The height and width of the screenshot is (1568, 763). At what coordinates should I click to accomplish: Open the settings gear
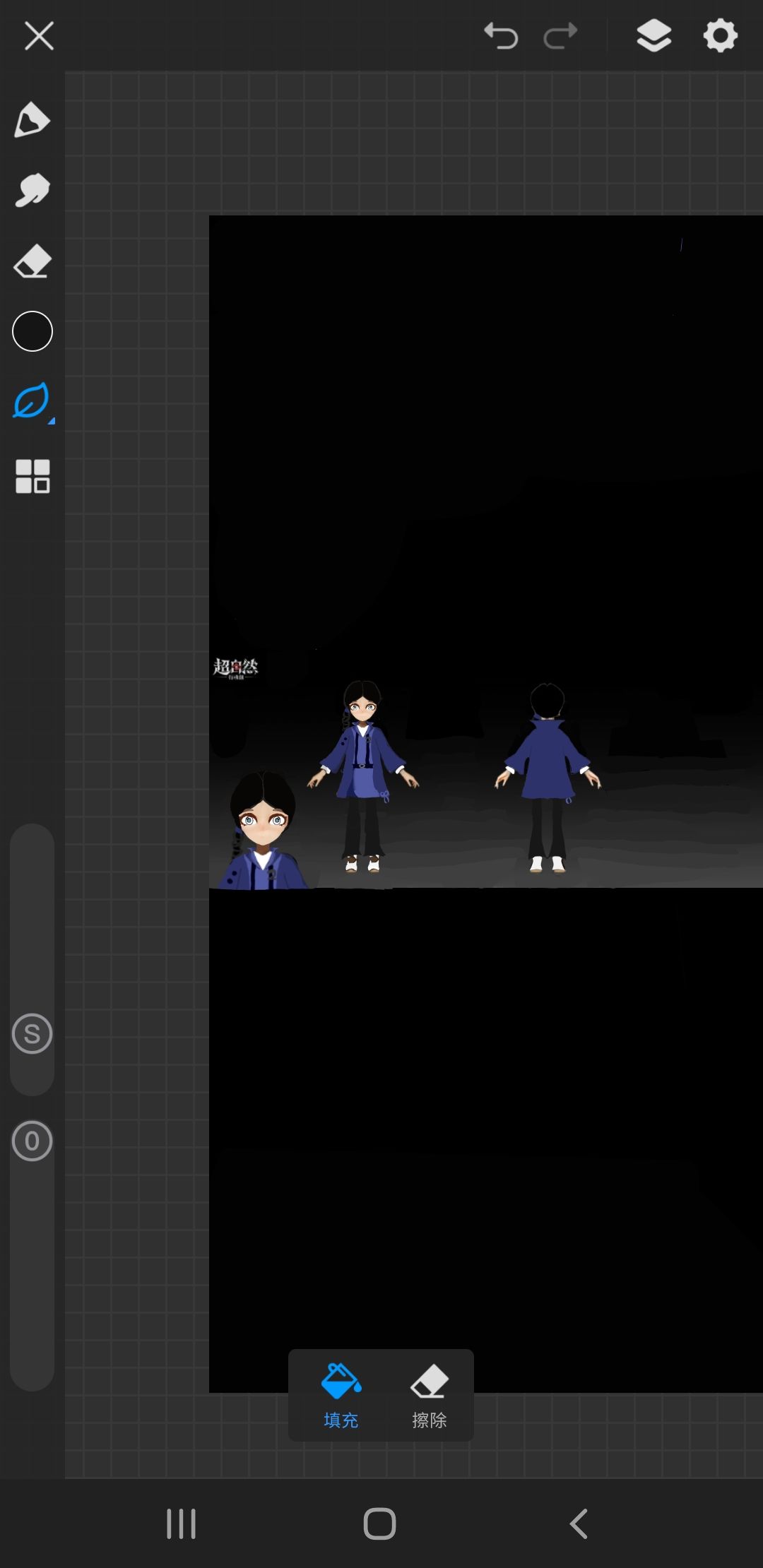[x=720, y=35]
